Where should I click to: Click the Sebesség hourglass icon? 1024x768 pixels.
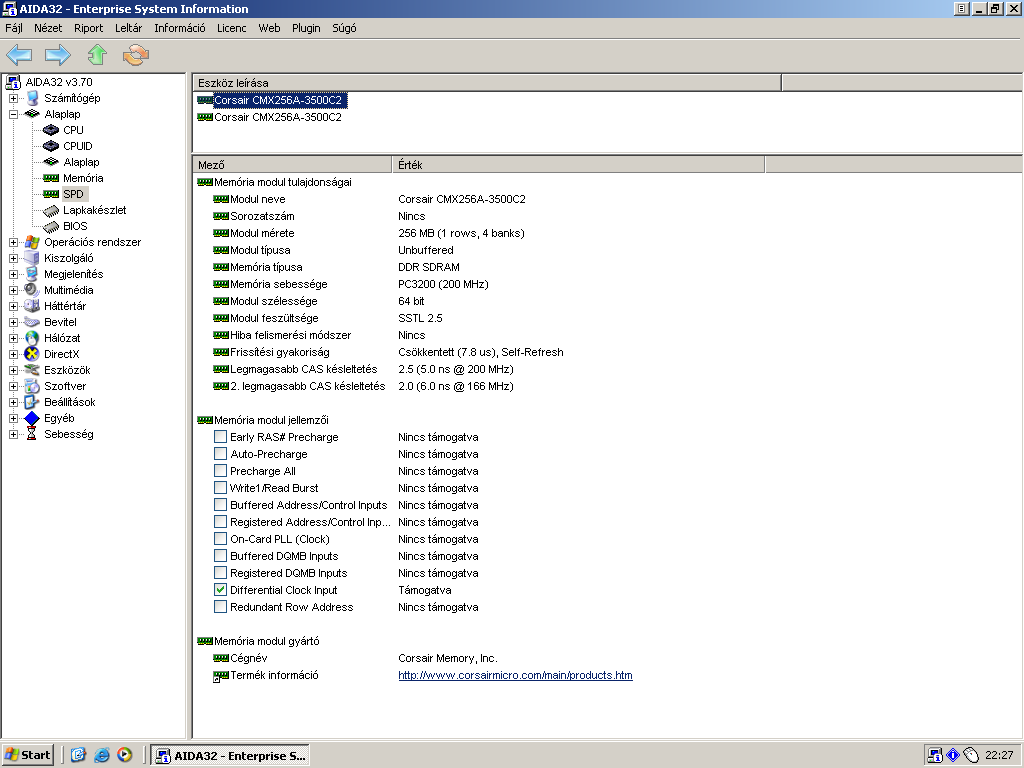[x=32, y=434]
